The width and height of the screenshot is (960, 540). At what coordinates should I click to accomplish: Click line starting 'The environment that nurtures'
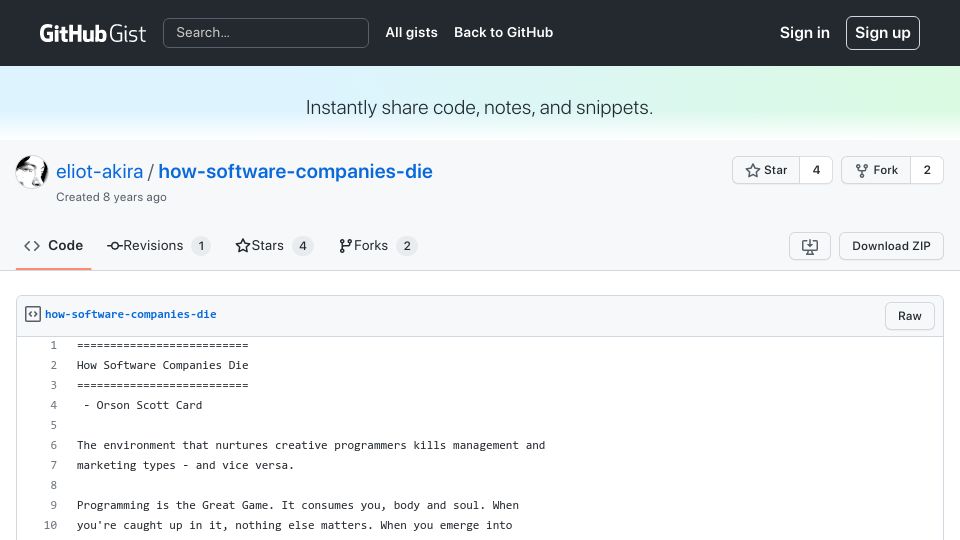point(310,445)
